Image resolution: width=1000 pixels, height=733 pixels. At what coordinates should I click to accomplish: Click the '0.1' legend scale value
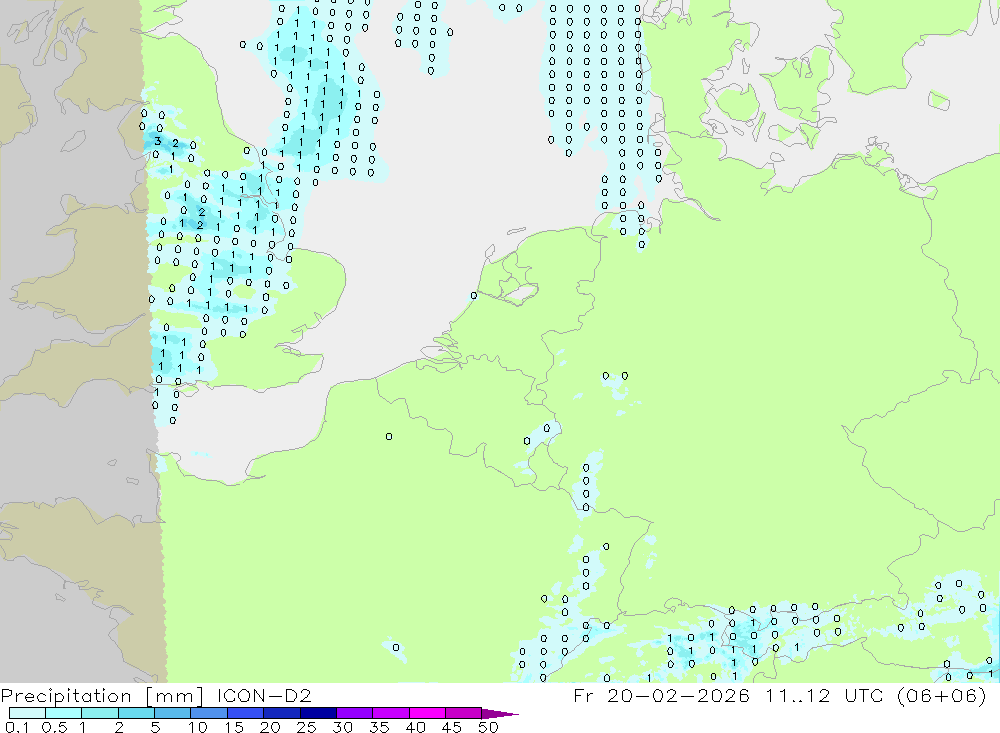click(17, 727)
